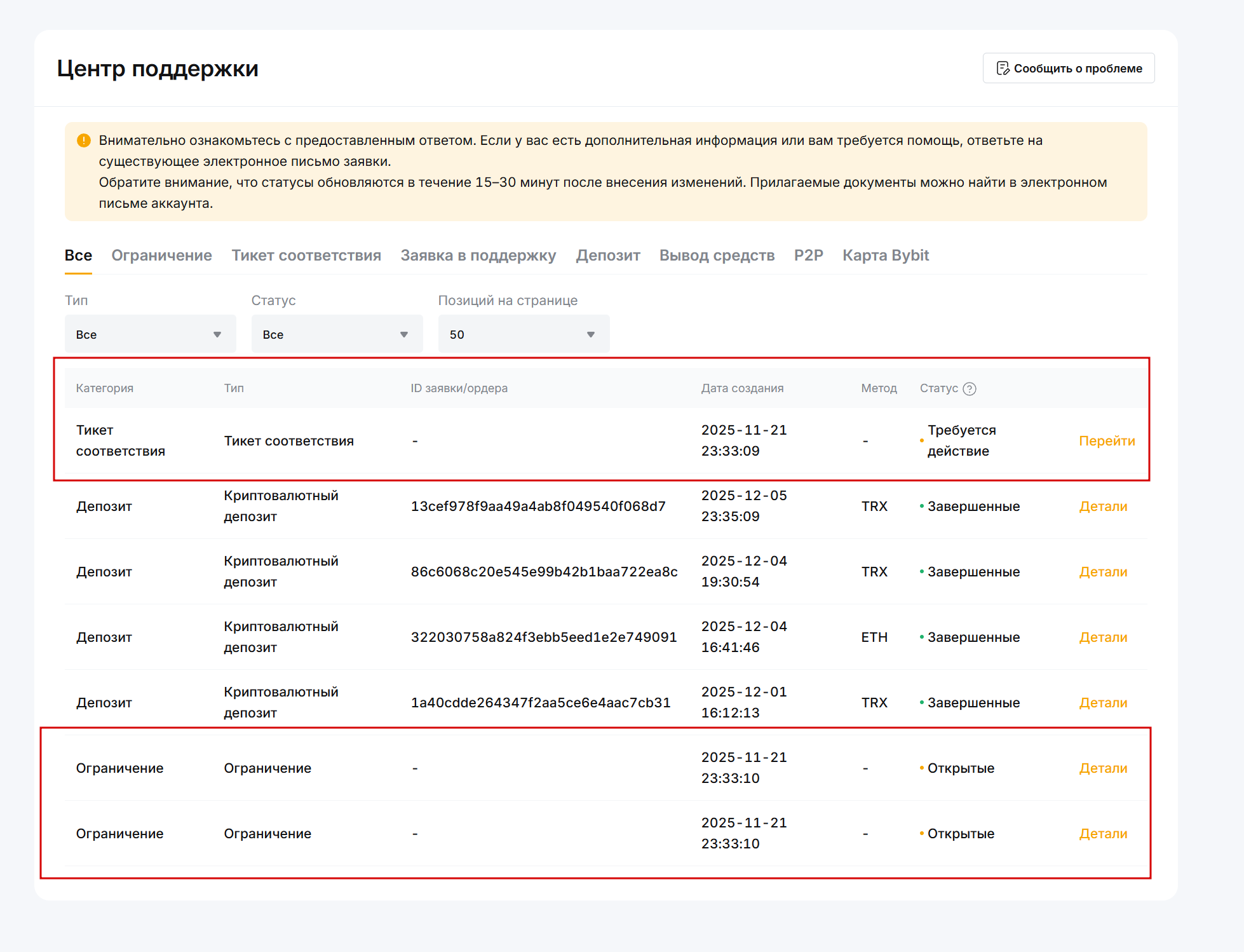Open the Карта Bybit tab
This screenshot has height=952, width=1244.
pos(885,255)
